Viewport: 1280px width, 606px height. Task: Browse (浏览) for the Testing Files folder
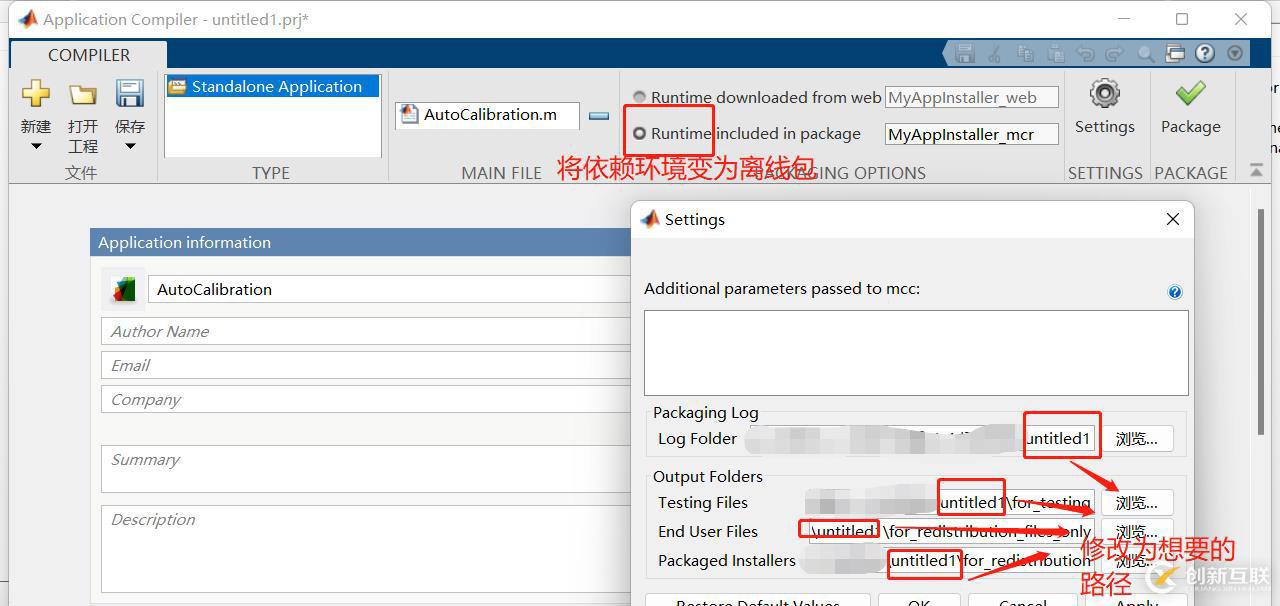pos(1137,503)
